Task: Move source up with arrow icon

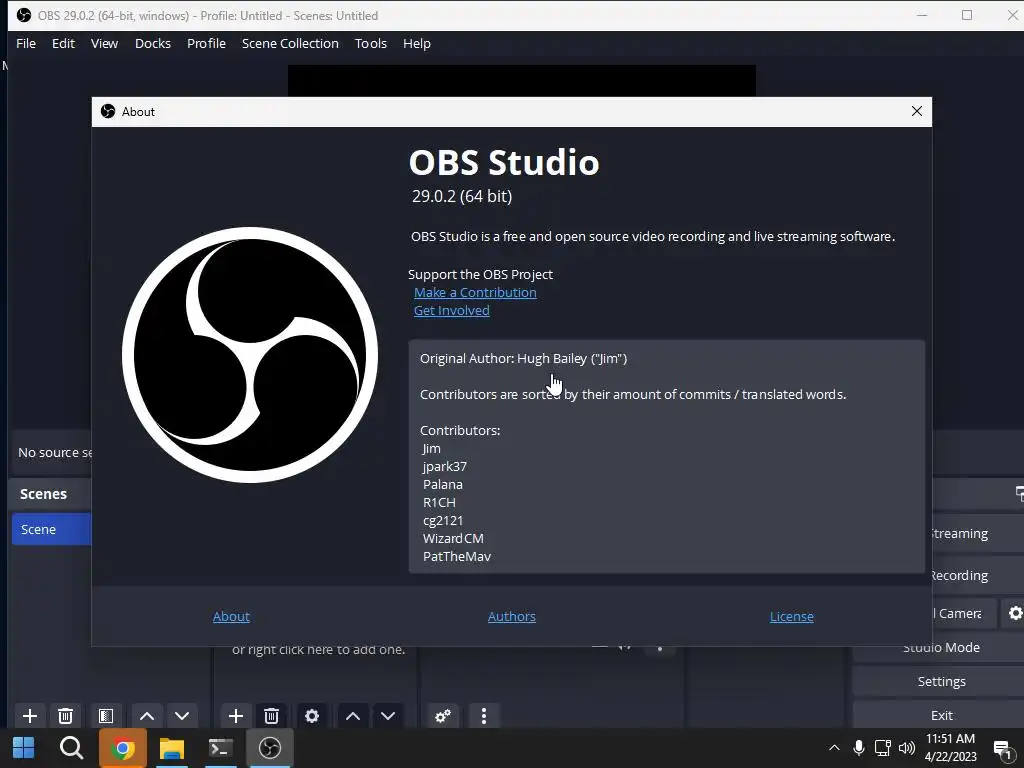Action: [x=353, y=716]
